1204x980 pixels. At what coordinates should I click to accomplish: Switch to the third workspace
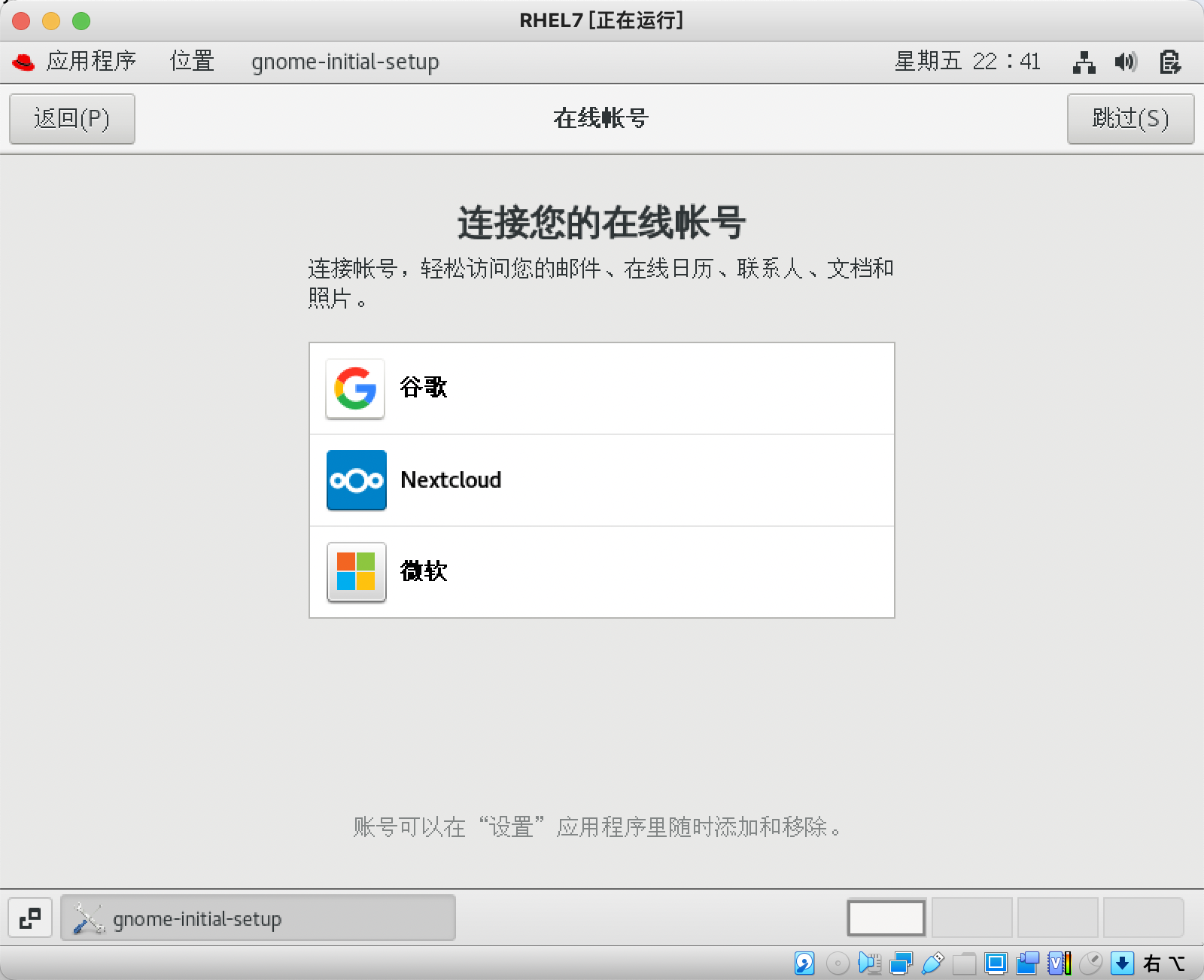pyautogui.click(x=1058, y=918)
